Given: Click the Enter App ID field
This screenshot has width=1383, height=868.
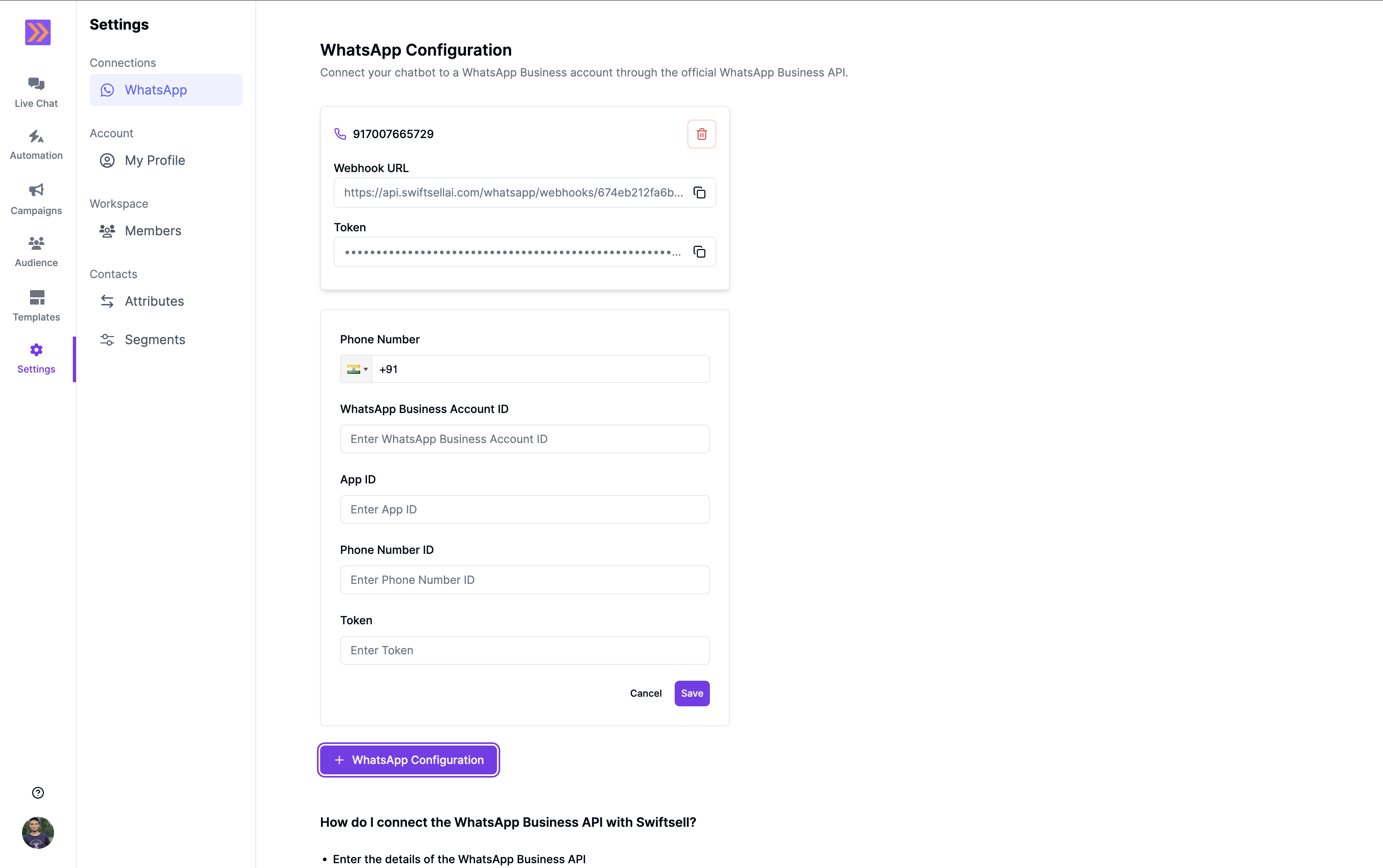Looking at the screenshot, I should pyautogui.click(x=523, y=509).
